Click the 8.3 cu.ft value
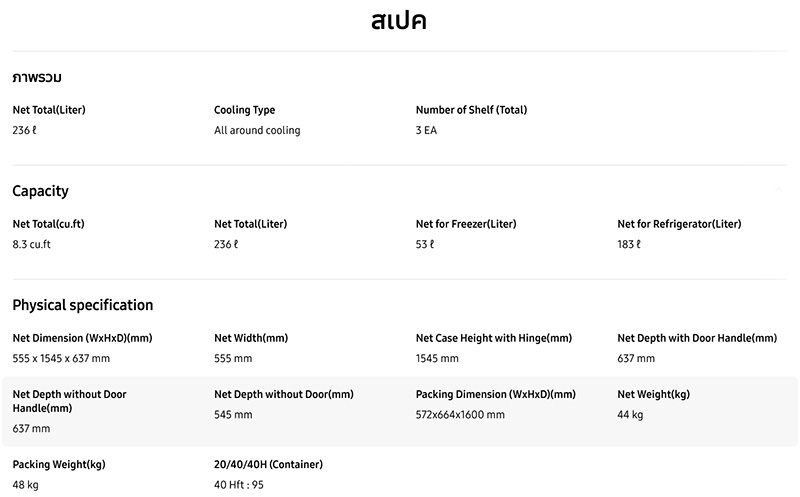800x497 pixels. click(x=32, y=244)
